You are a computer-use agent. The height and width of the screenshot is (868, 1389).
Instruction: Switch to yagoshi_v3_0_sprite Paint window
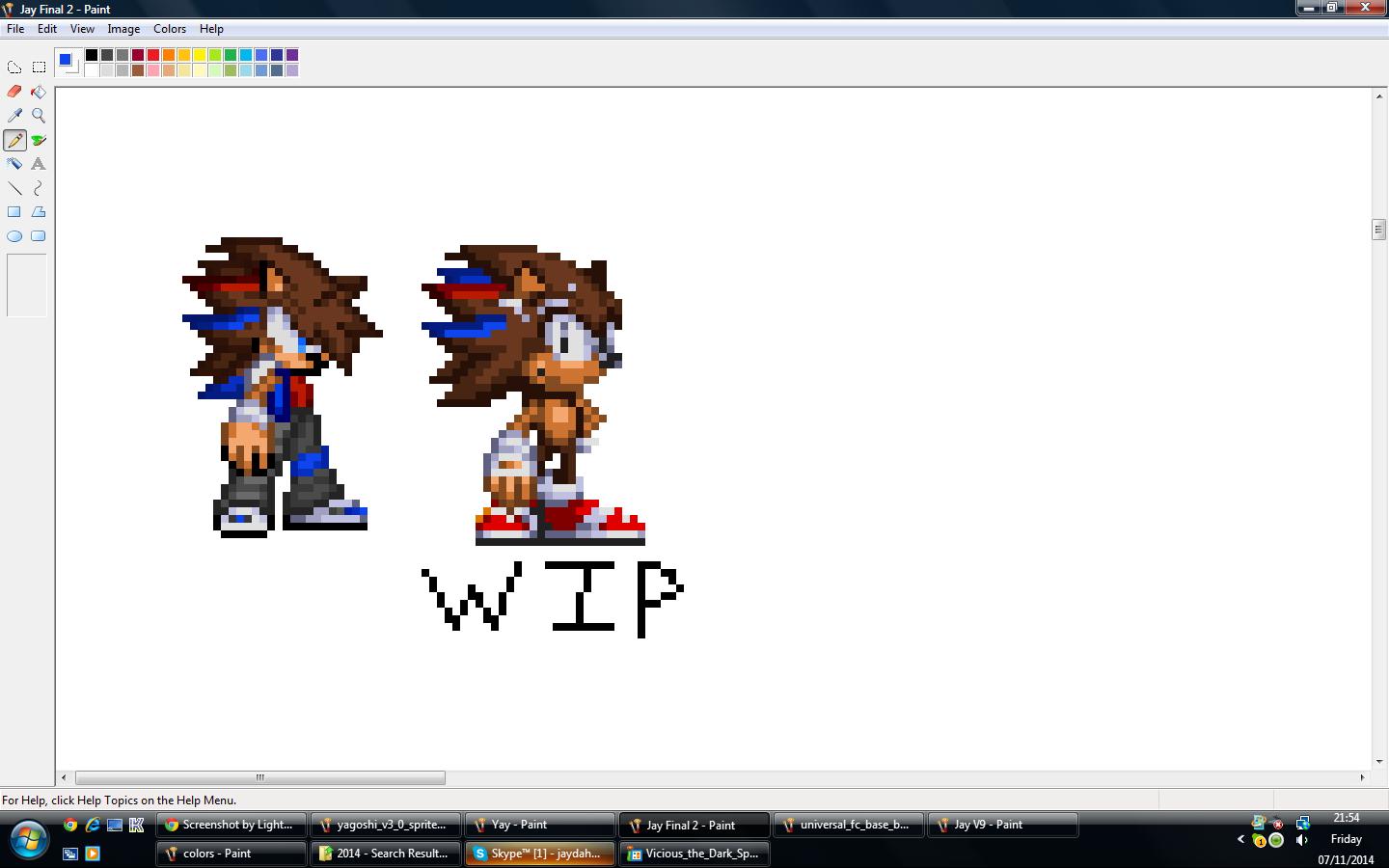[x=386, y=825]
